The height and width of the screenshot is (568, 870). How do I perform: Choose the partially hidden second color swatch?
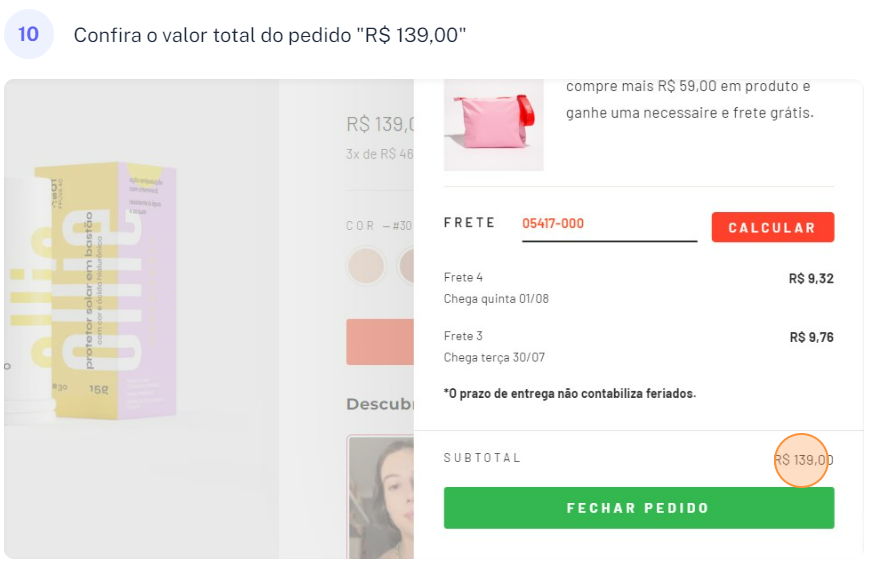point(406,267)
